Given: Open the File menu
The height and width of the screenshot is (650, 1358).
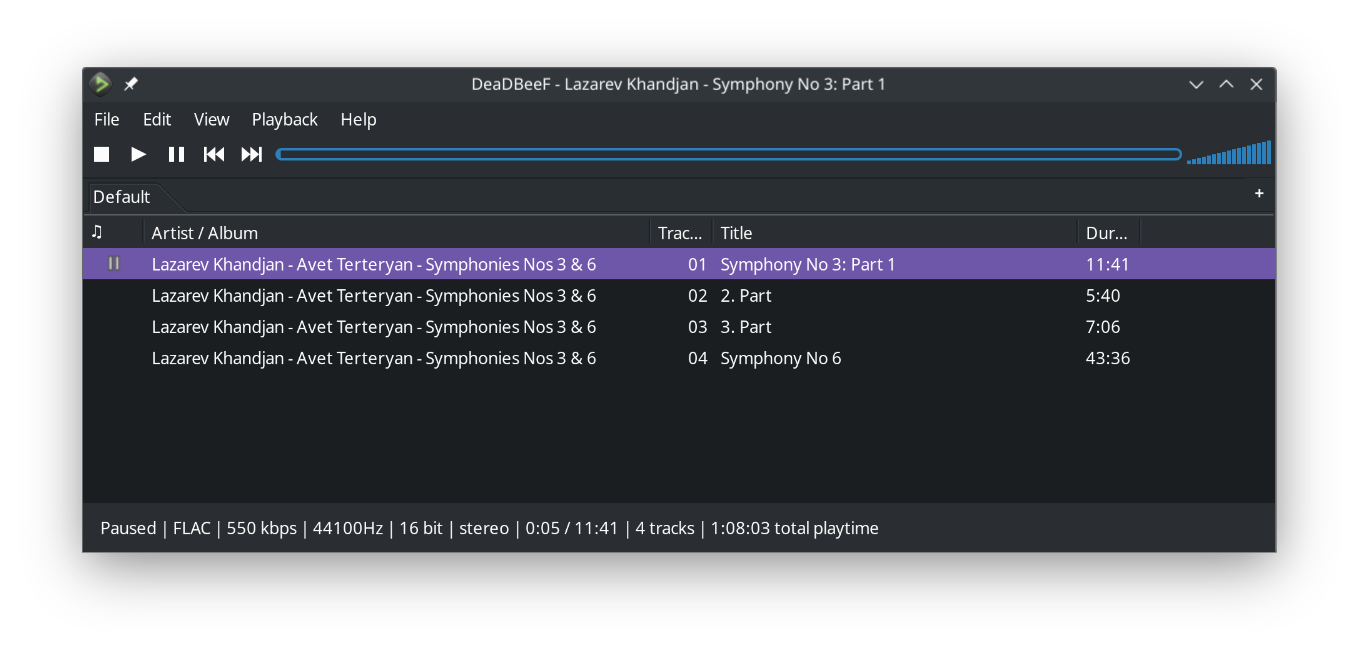Looking at the screenshot, I should tap(107, 119).
